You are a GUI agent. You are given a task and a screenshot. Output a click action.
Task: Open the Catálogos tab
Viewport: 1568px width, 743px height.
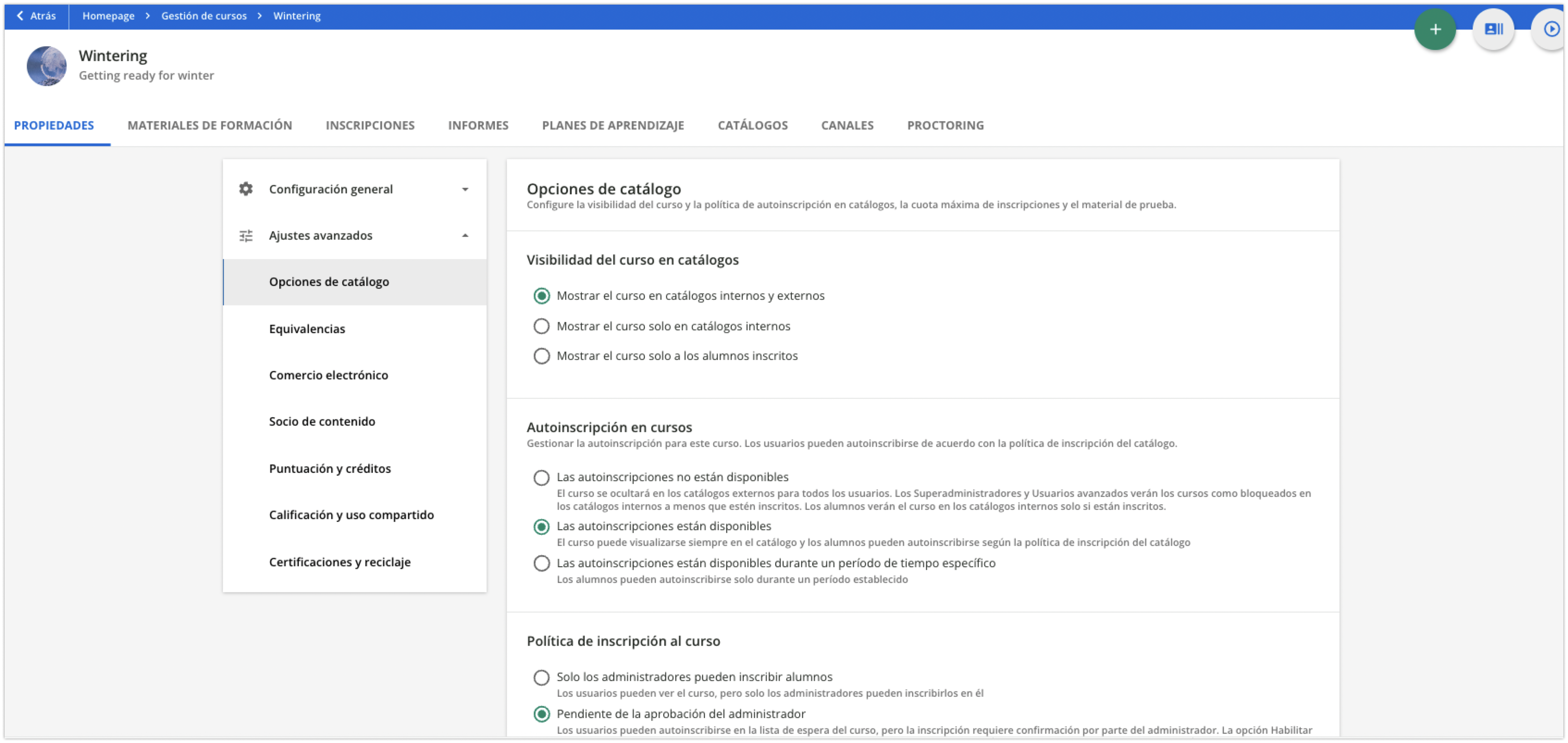(753, 125)
